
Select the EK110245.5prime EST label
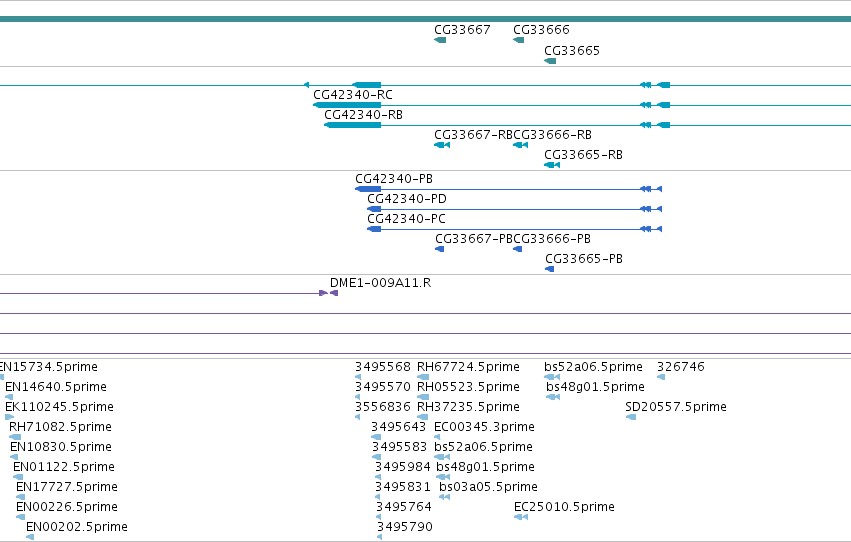click(x=59, y=407)
